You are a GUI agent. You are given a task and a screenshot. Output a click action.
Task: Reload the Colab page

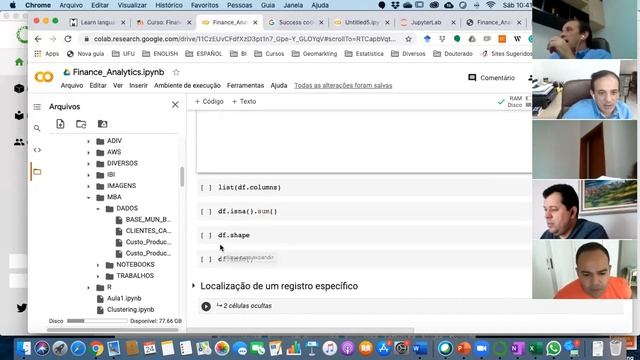point(68,39)
